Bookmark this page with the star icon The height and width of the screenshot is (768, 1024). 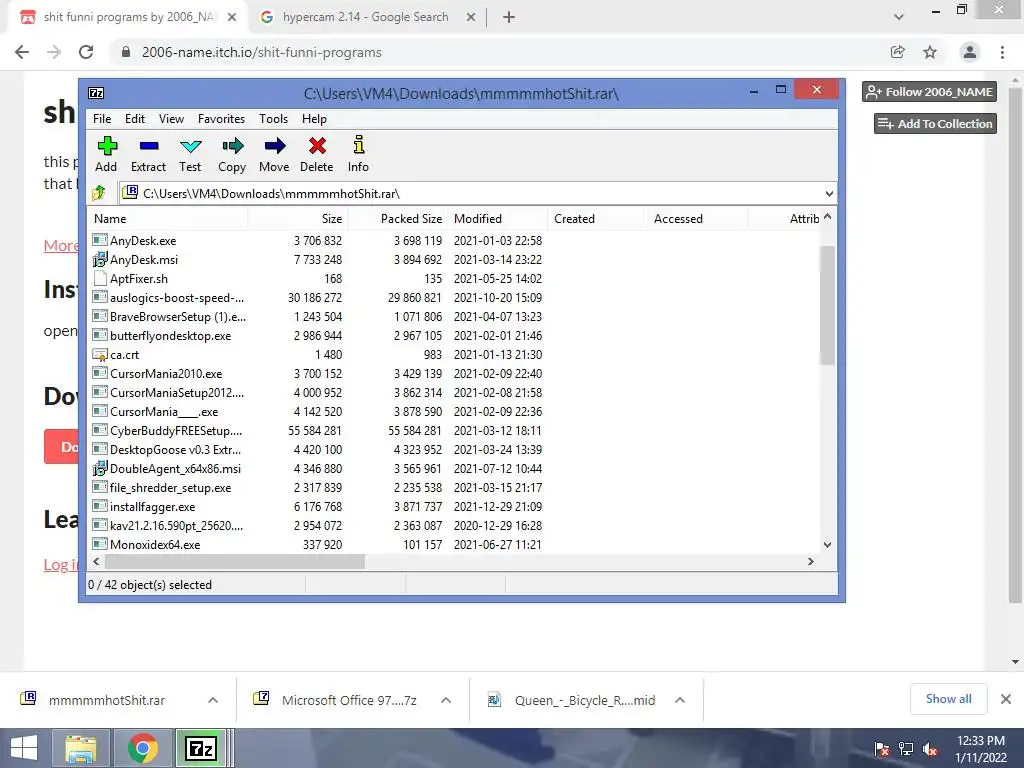click(x=930, y=52)
